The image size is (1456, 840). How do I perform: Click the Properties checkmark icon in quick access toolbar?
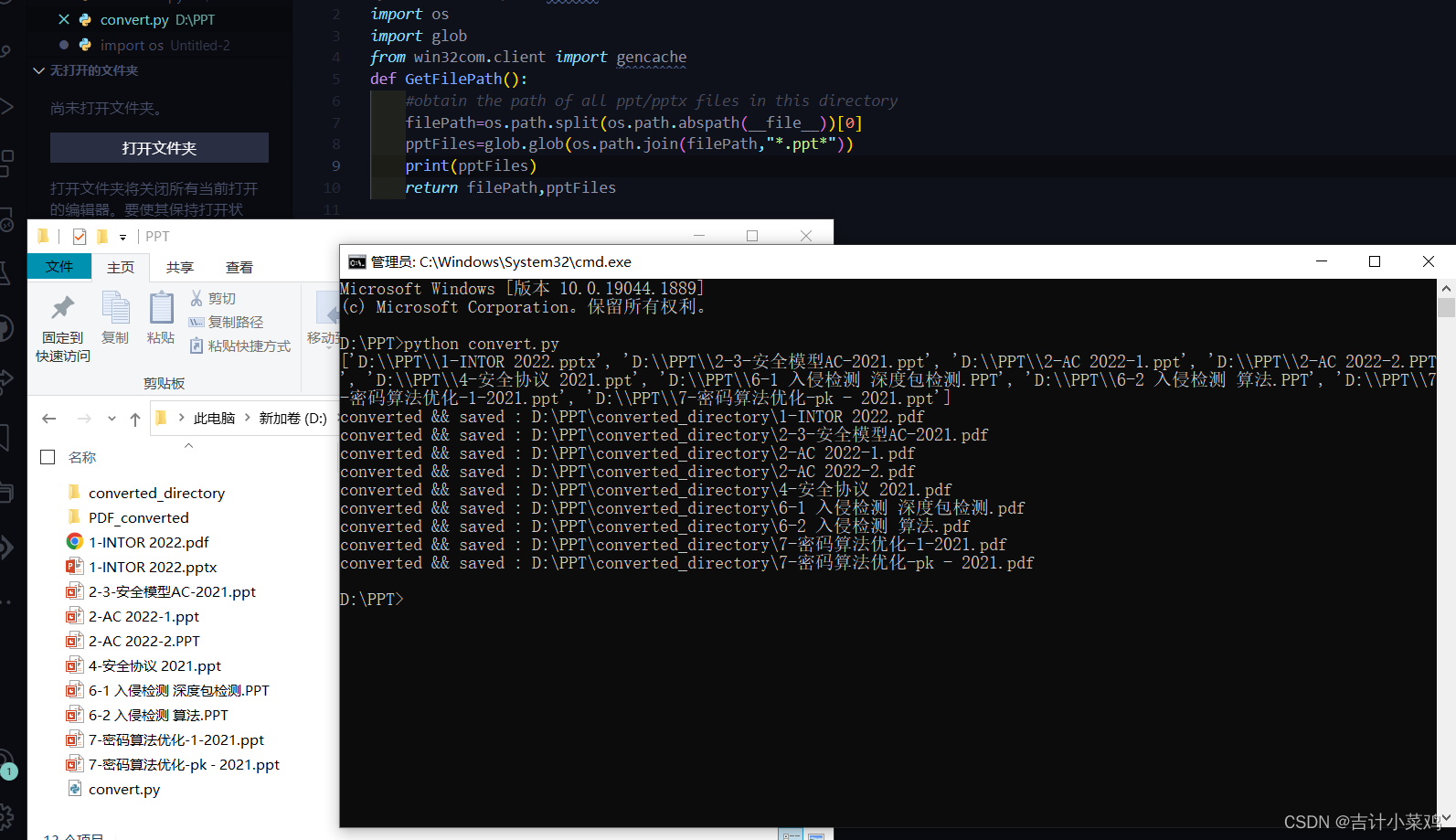(x=80, y=237)
